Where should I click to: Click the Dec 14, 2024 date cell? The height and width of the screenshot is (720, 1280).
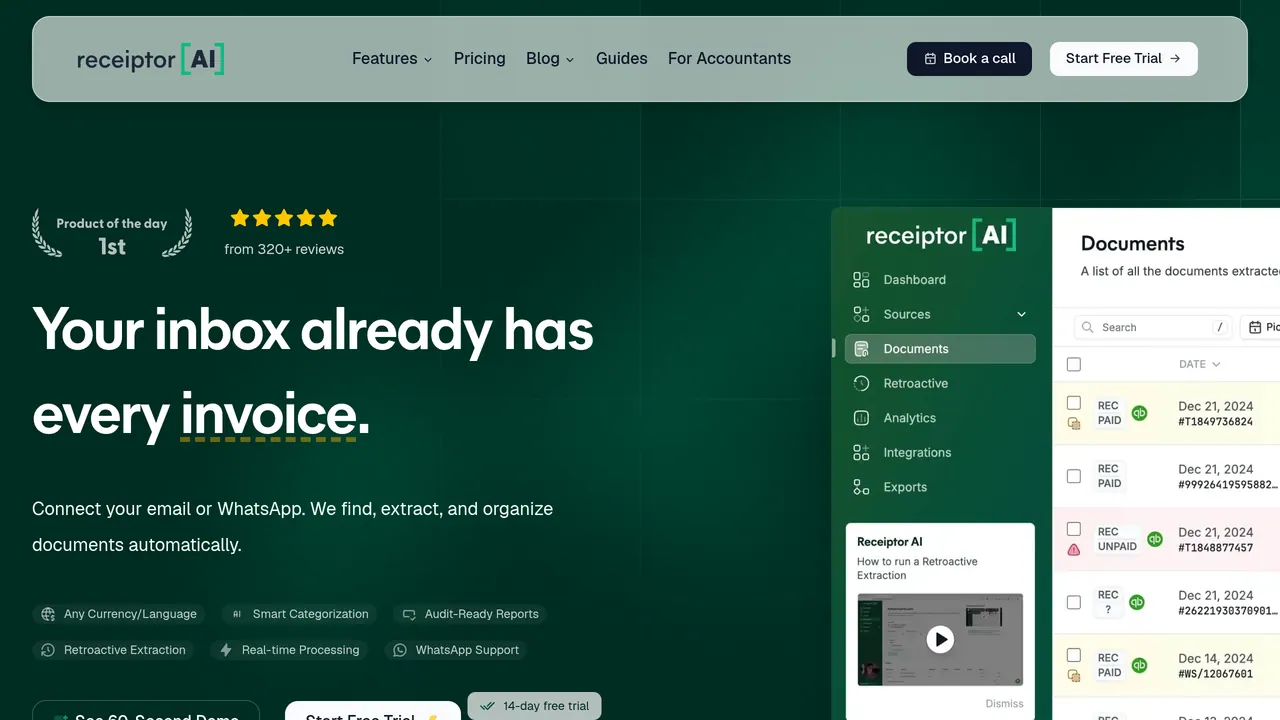point(1215,658)
